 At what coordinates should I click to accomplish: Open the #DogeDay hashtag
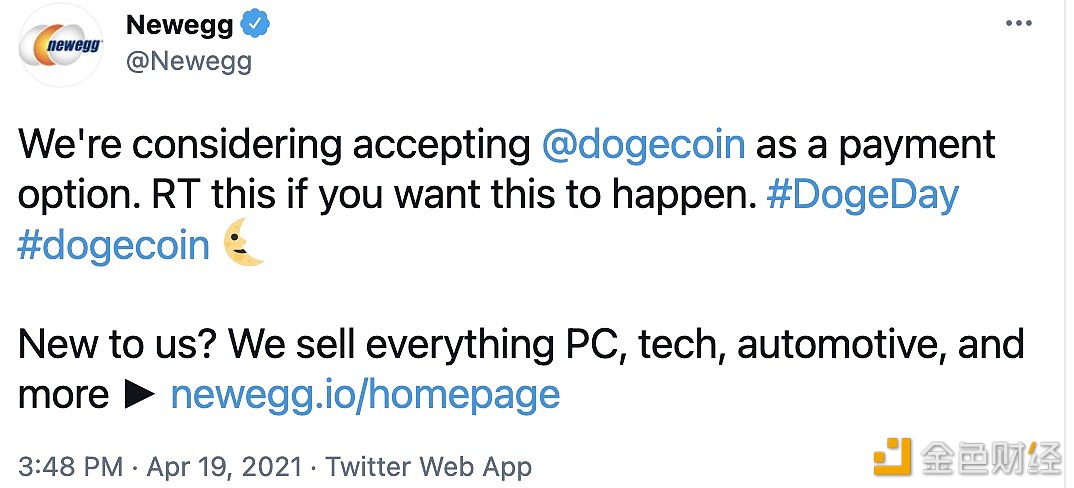pos(863,195)
